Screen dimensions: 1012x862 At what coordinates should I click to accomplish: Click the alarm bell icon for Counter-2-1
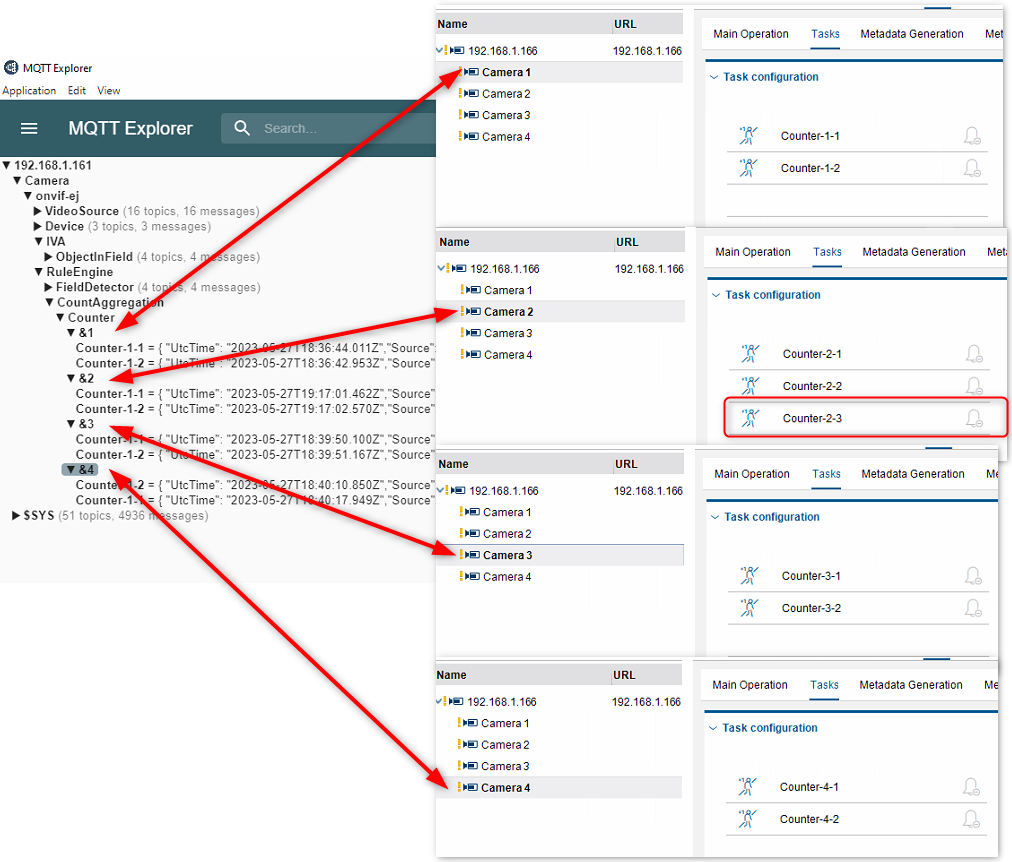(x=975, y=354)
